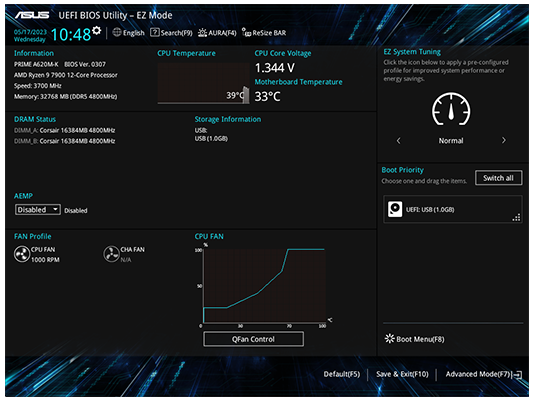Image resolution: width=534 pixels, height=400 pixels.
Task: Click the CPU FAN curve graph
Action: pyautogui.click(x=264, y=286)
